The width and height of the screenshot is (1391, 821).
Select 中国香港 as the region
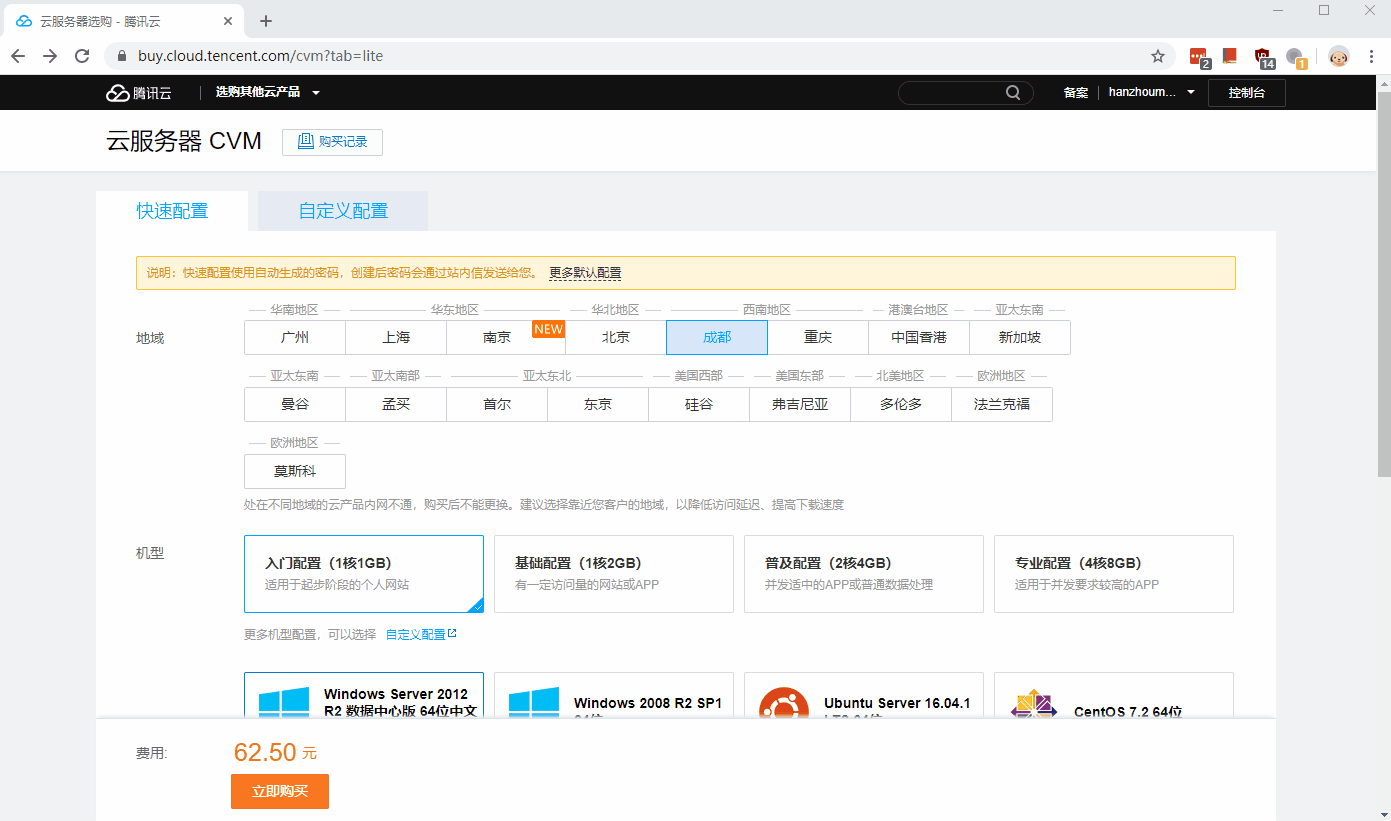pos(919,338)
